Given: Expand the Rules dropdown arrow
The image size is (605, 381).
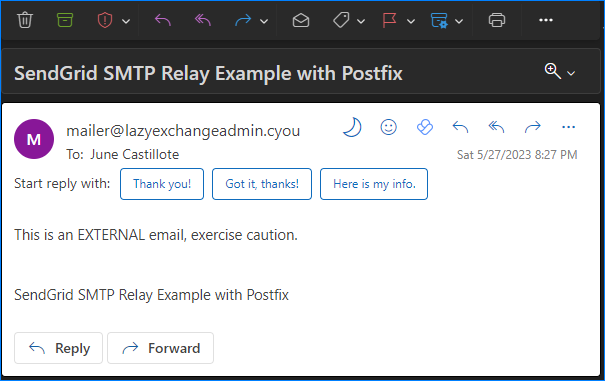Looking at the screenshot, I should (x=459, y=21).
